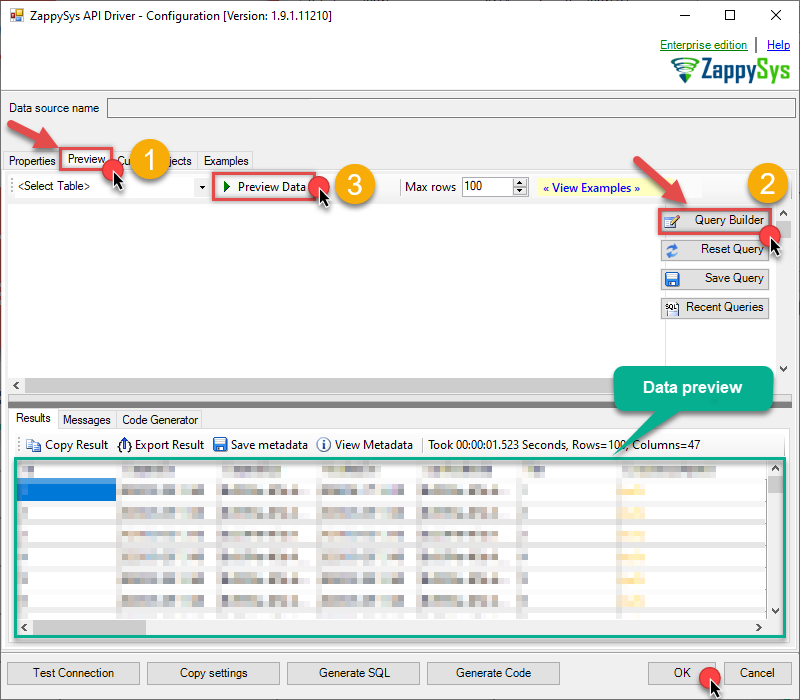Click into the Max rows field
800x700 pixels.
click(x=487, y=187)
